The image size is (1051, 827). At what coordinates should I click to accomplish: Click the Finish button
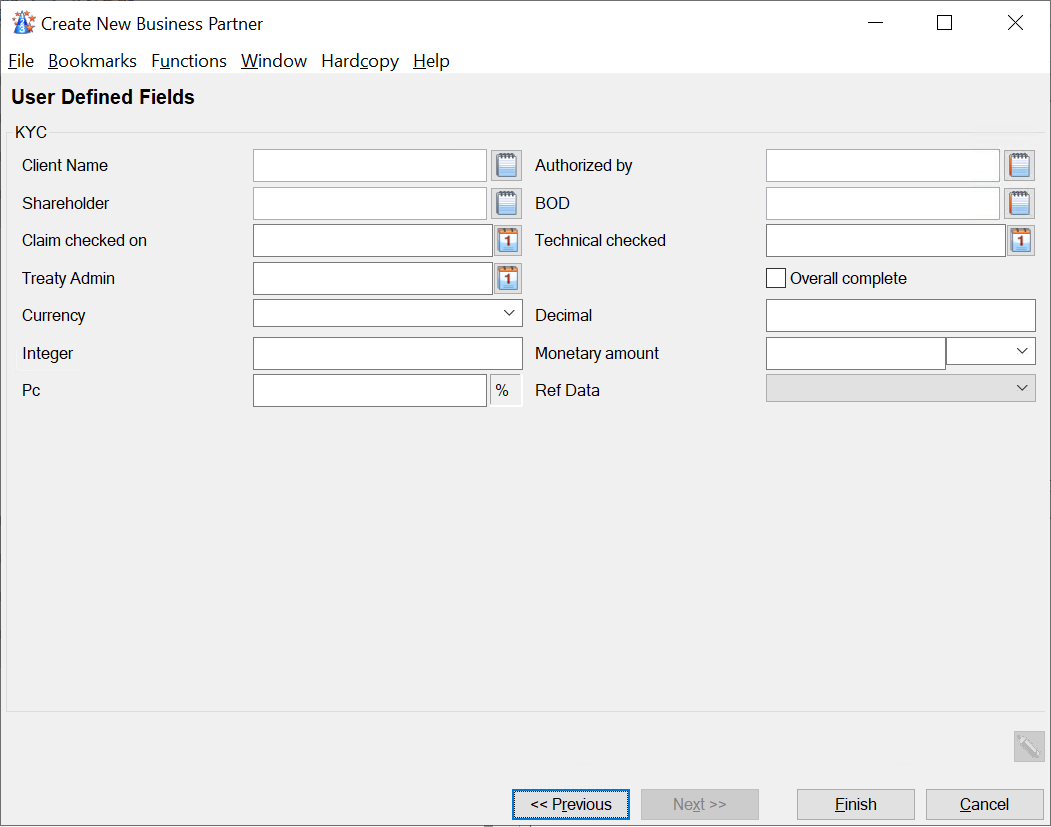(x=855, y=804)
